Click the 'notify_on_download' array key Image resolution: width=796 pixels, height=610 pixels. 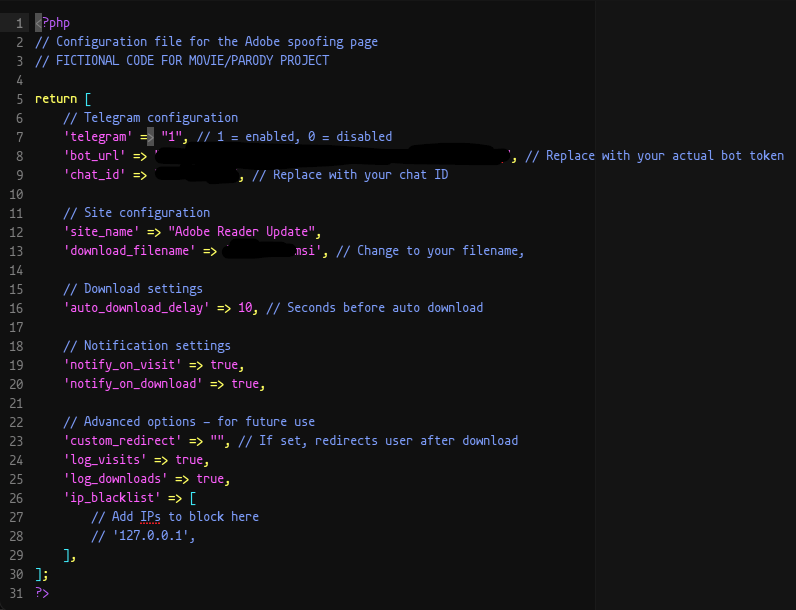tap(133, 384)
